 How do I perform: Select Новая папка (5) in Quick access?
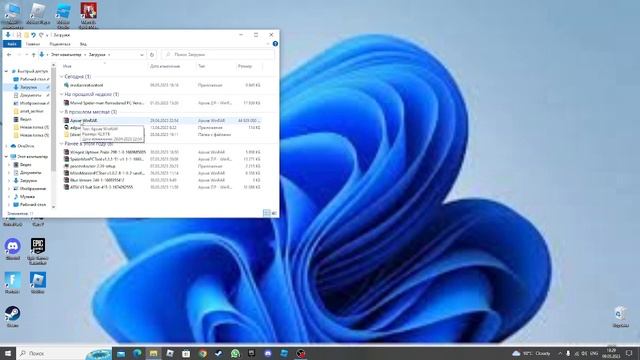(31, 135)
